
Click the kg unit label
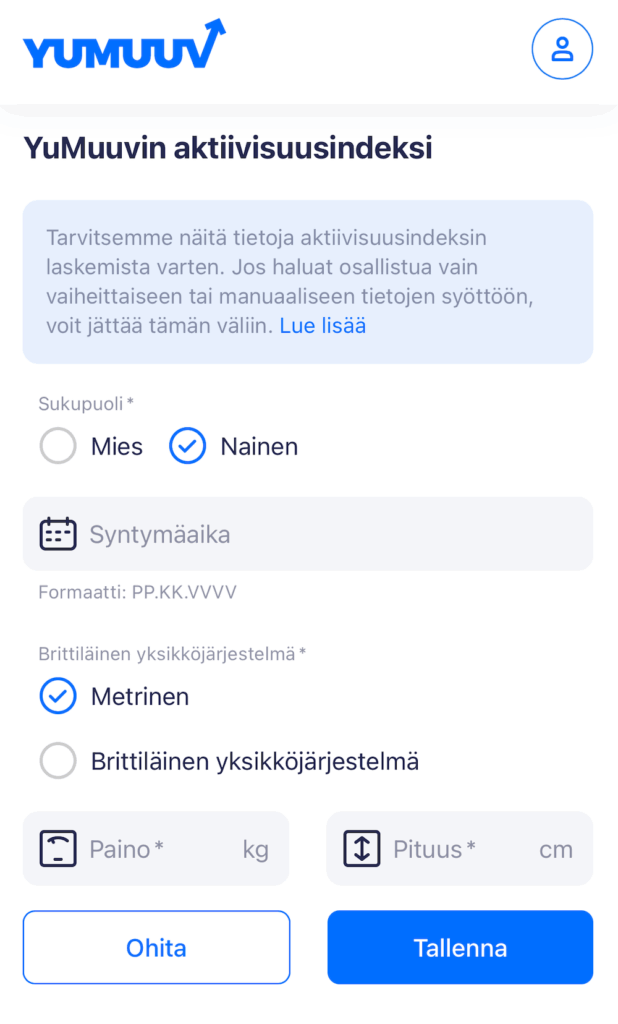(255, 850)
